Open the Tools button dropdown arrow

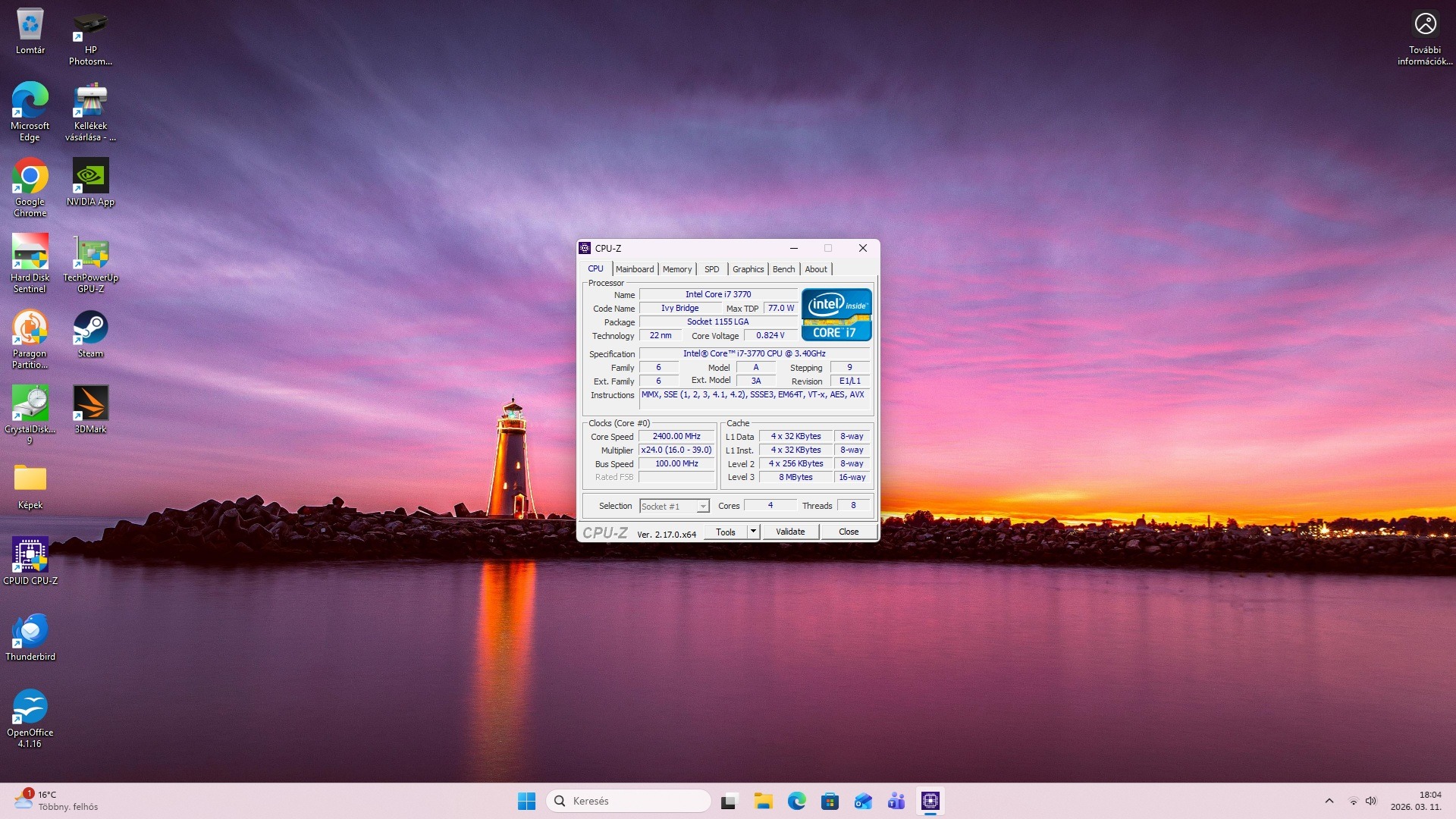click(x=753, y=532)
